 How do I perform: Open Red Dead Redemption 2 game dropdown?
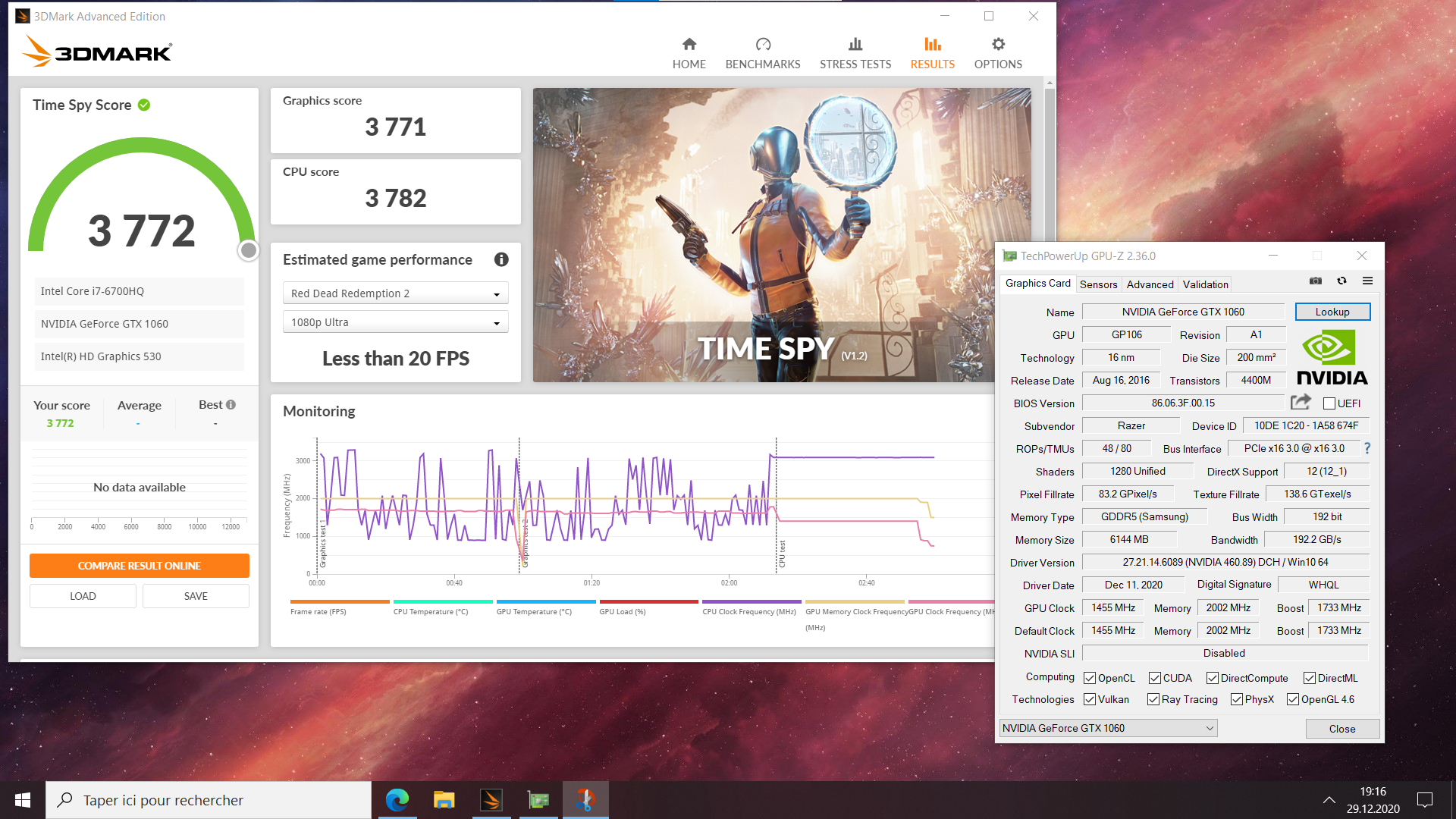[395, 293]
